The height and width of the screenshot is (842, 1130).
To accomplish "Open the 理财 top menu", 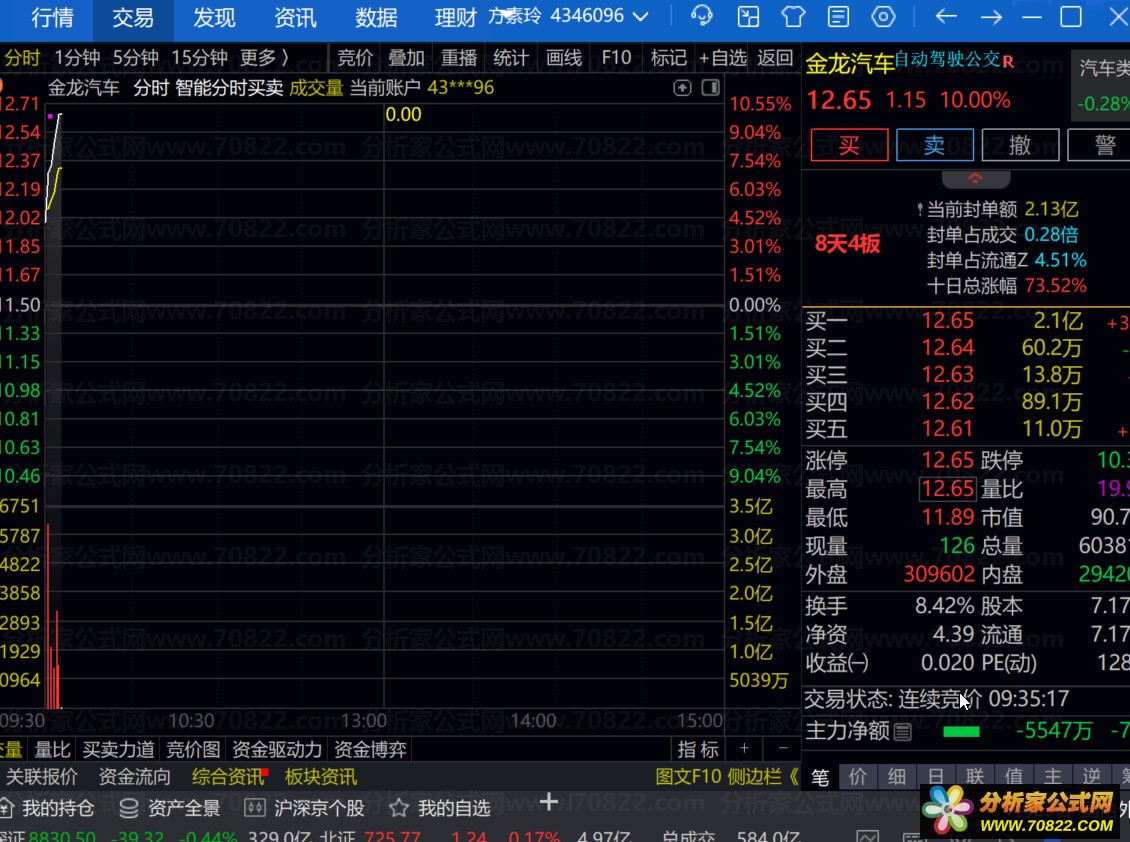I will tap(455, 17).
